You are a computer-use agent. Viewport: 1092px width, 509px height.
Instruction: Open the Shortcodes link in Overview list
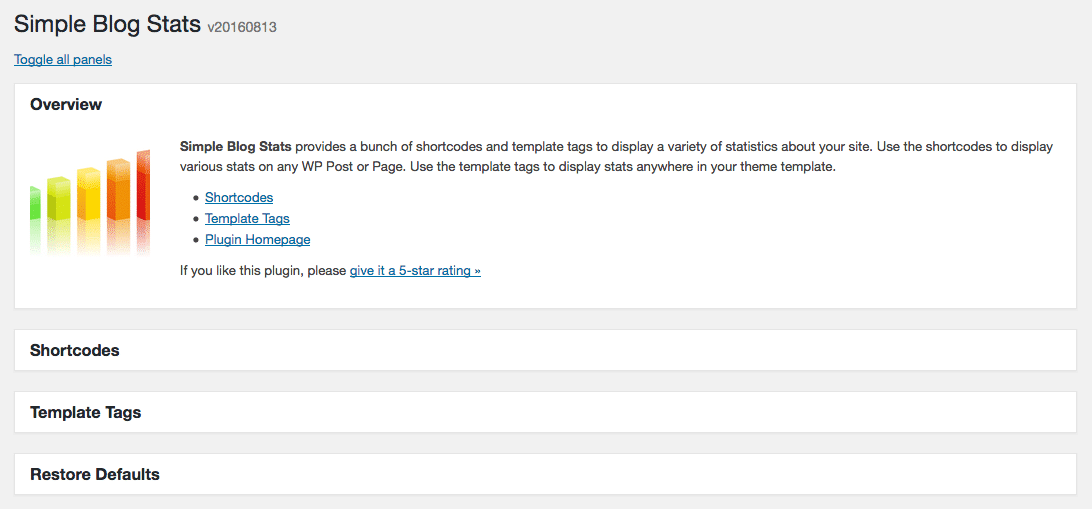click(239, 198)
